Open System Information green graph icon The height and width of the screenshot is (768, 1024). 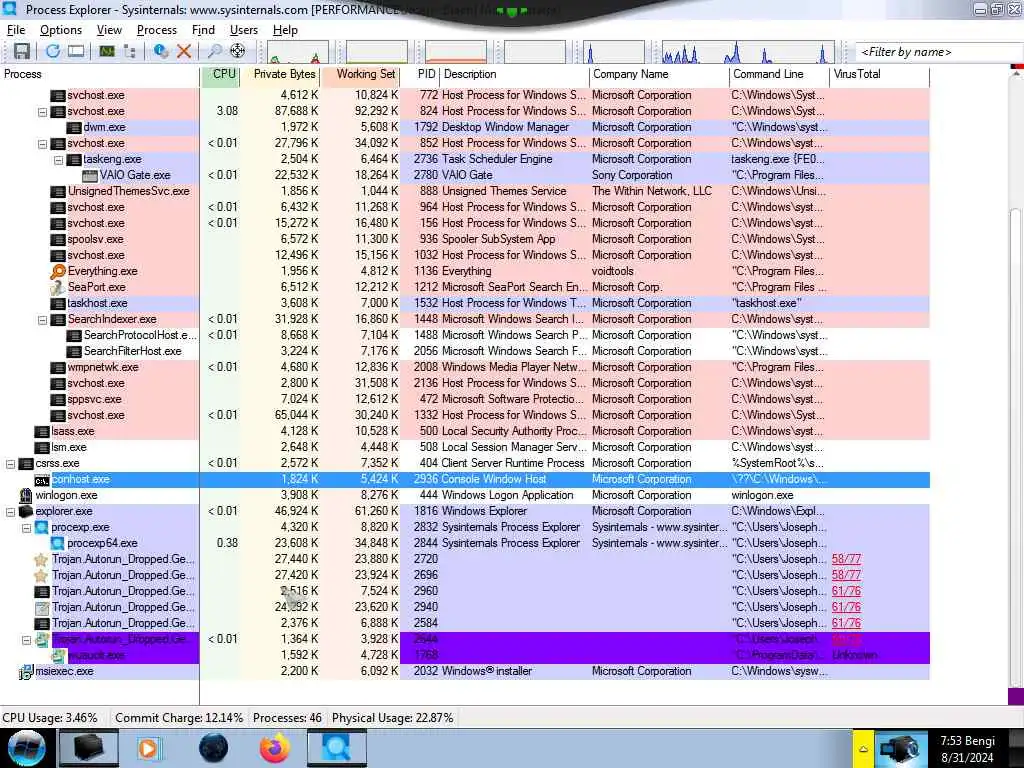(x=107, y=51)
